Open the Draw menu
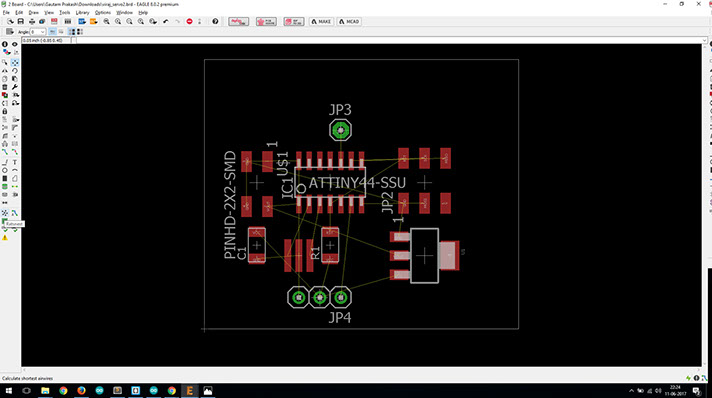 point(33,13)
